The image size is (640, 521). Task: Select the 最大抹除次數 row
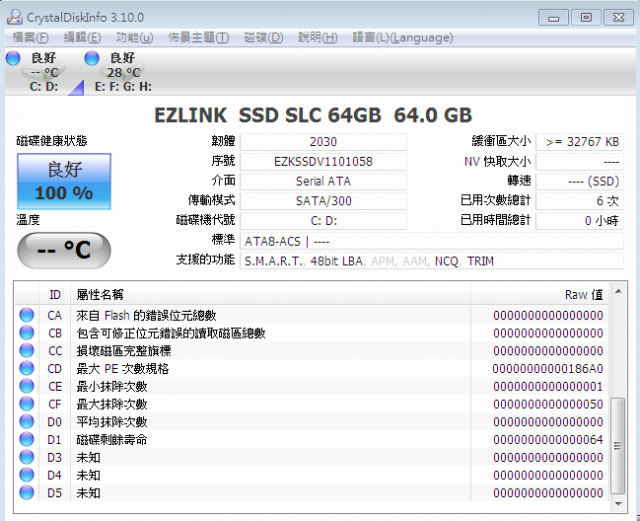(312, 404)
